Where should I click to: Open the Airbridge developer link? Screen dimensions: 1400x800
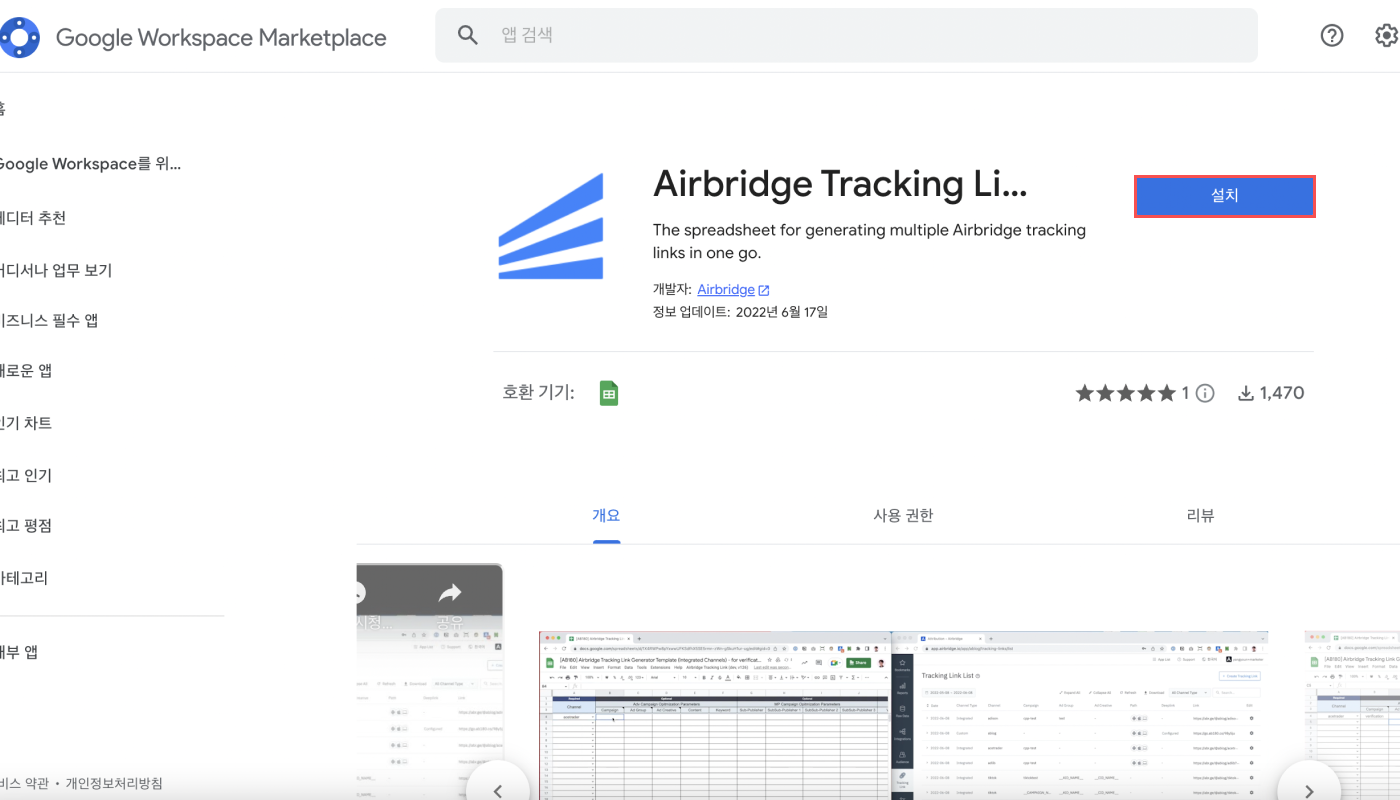pyautogui.click(x=726, y=289)
